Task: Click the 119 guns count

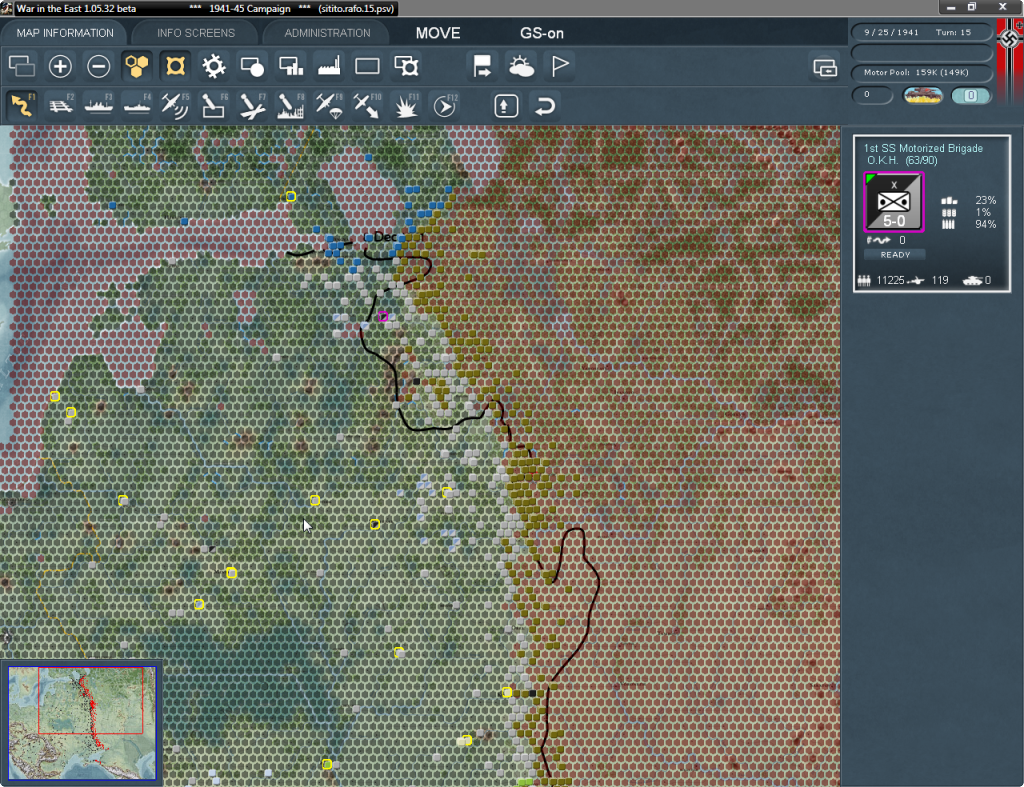Action: 940,280
